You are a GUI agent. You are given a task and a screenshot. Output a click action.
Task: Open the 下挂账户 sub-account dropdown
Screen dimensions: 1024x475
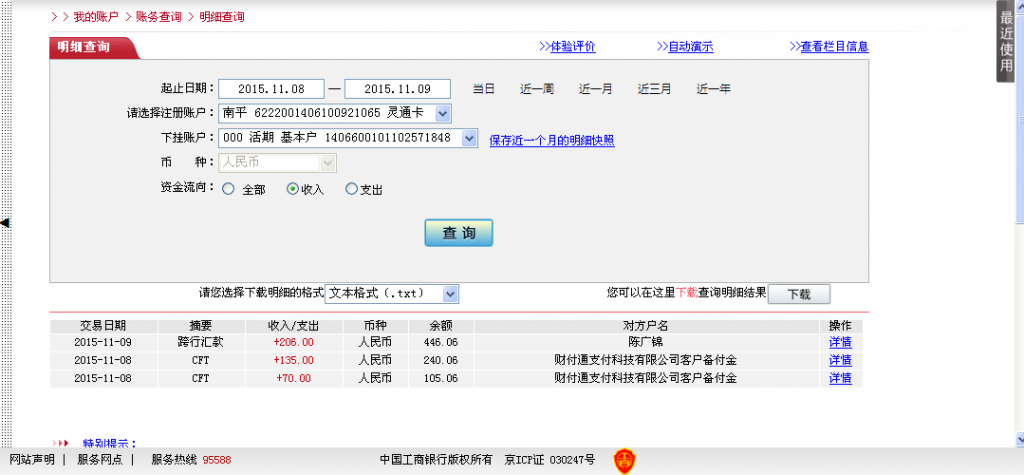(469, 139)
